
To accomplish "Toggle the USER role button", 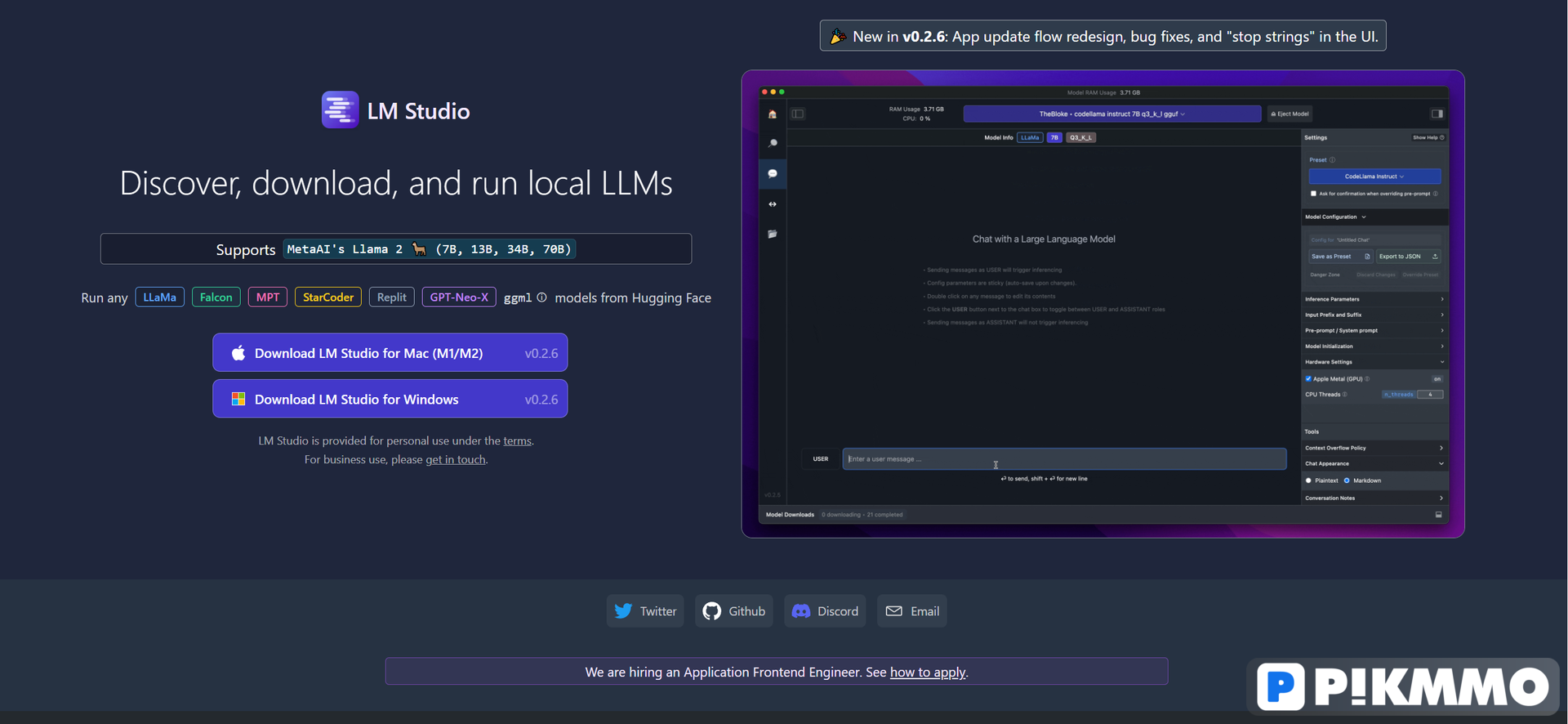I will click(x=821, y=459).
